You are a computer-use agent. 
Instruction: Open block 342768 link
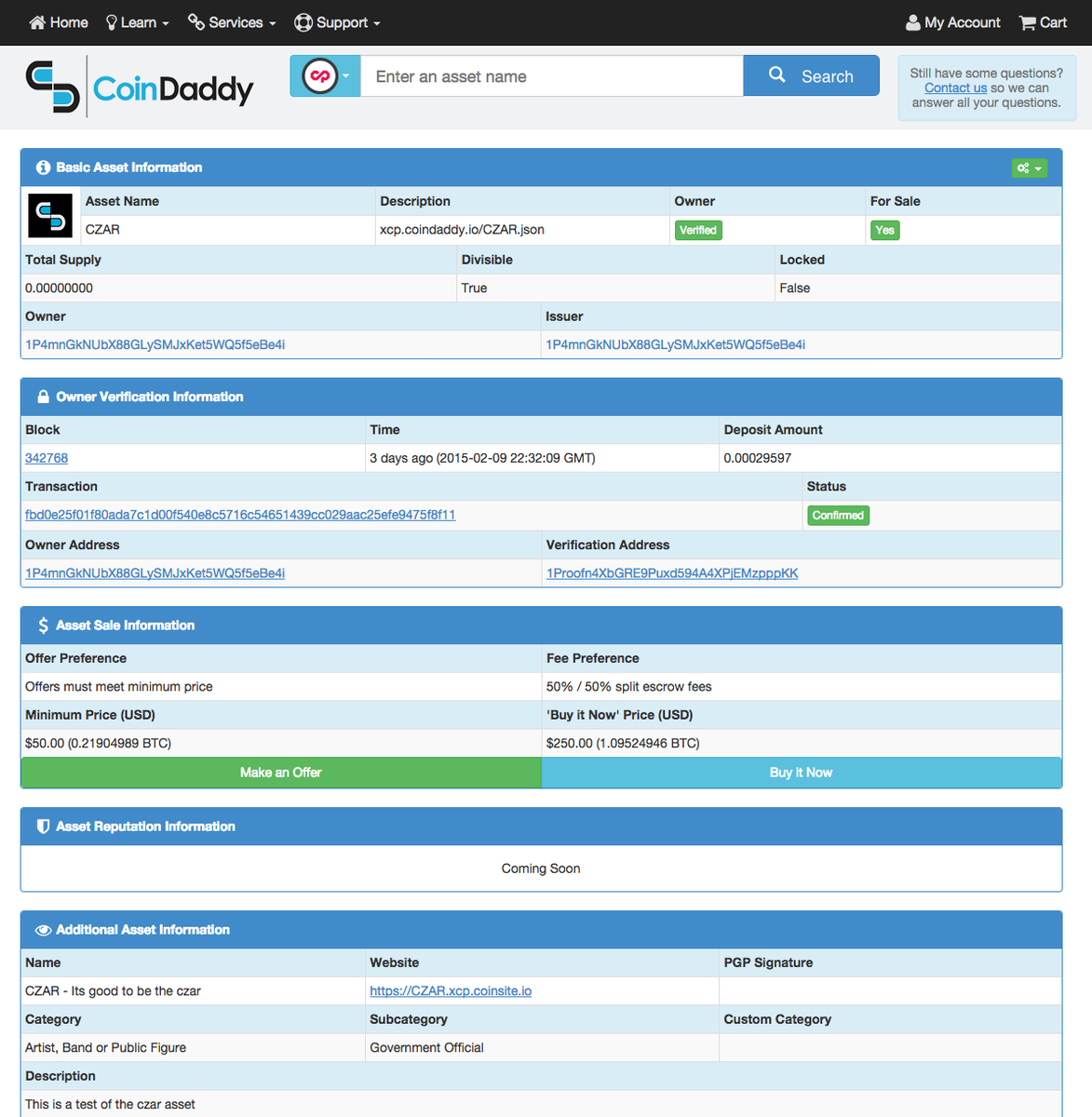click(x=47, y=458)
